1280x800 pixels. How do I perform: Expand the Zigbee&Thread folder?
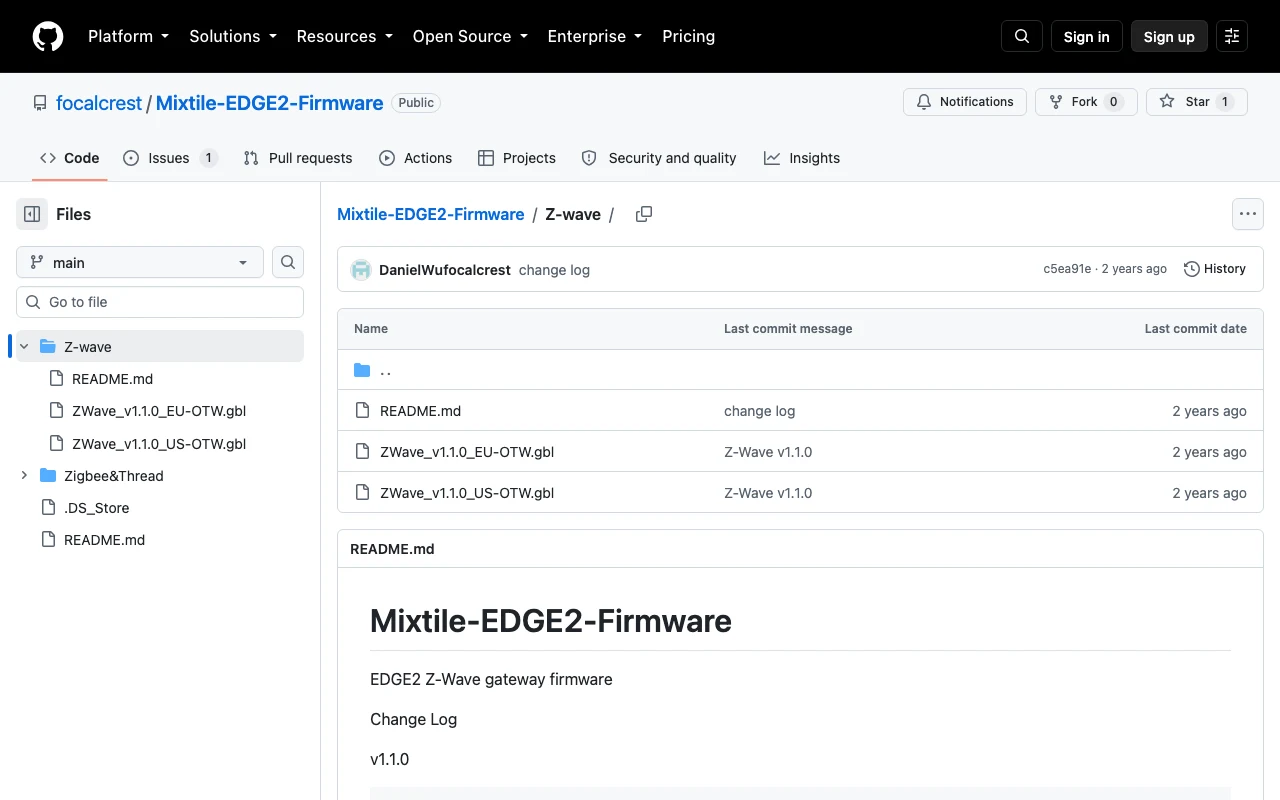pyautogui.click(x=24, y=476)
